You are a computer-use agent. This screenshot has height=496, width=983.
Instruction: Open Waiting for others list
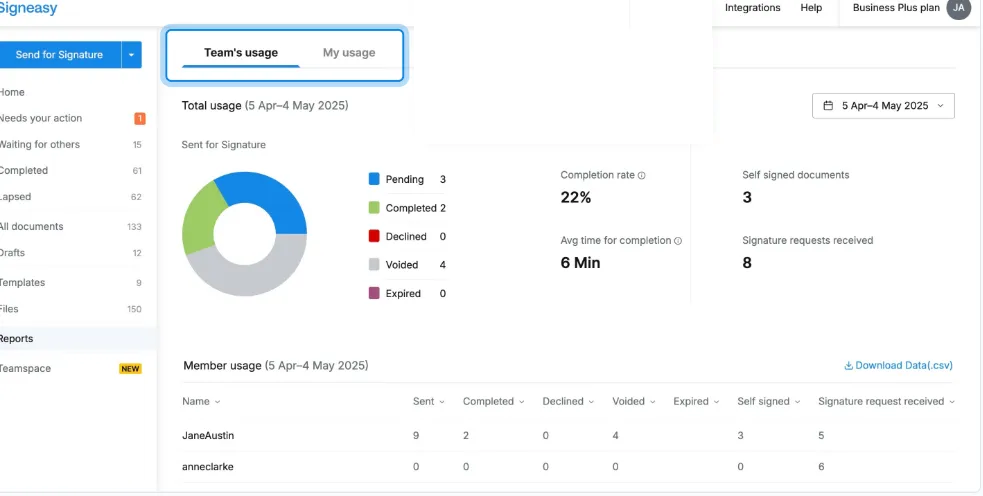coord(40,145)
